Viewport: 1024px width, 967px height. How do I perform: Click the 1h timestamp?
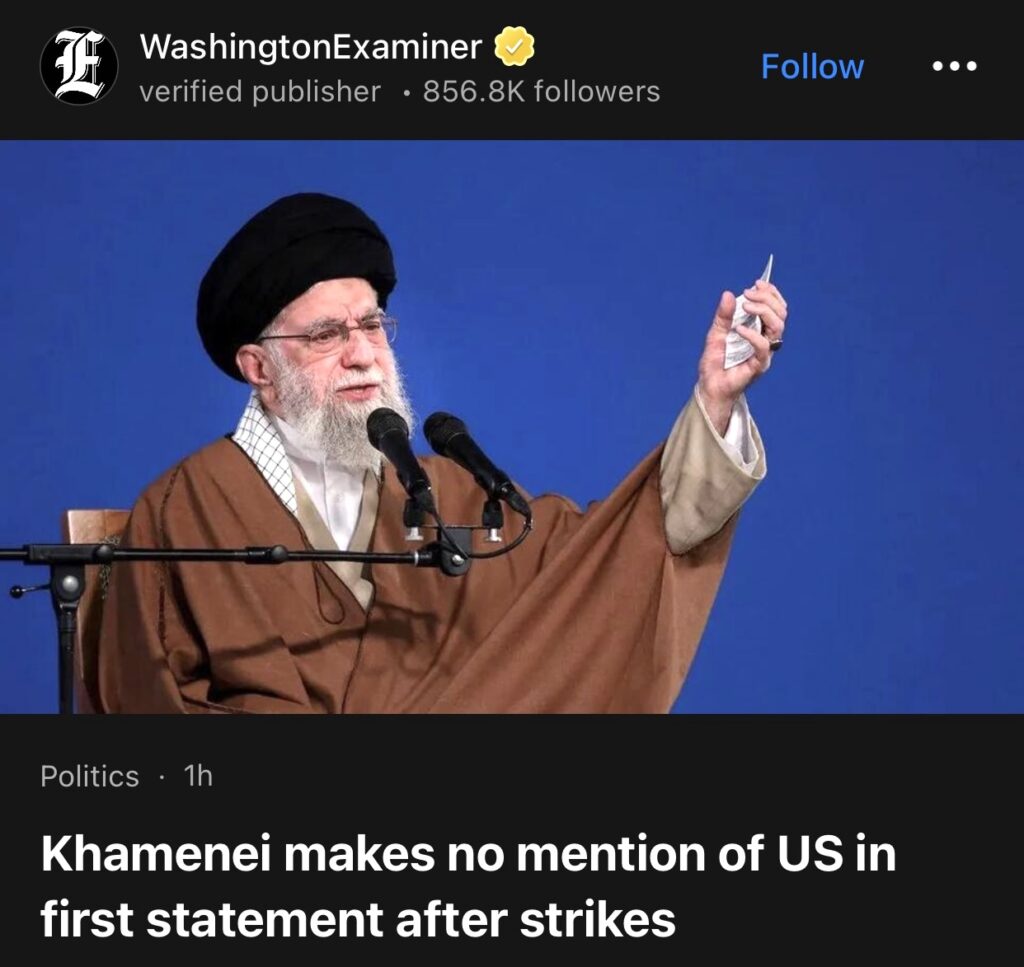tap(198, 776)
